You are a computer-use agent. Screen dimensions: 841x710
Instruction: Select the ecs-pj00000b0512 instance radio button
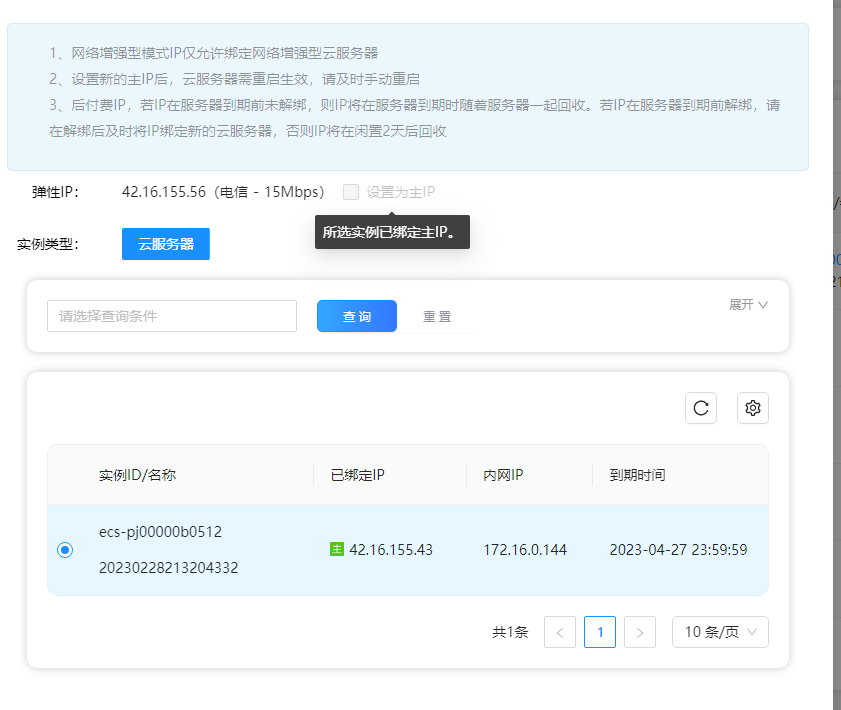(x=65, y=550)
